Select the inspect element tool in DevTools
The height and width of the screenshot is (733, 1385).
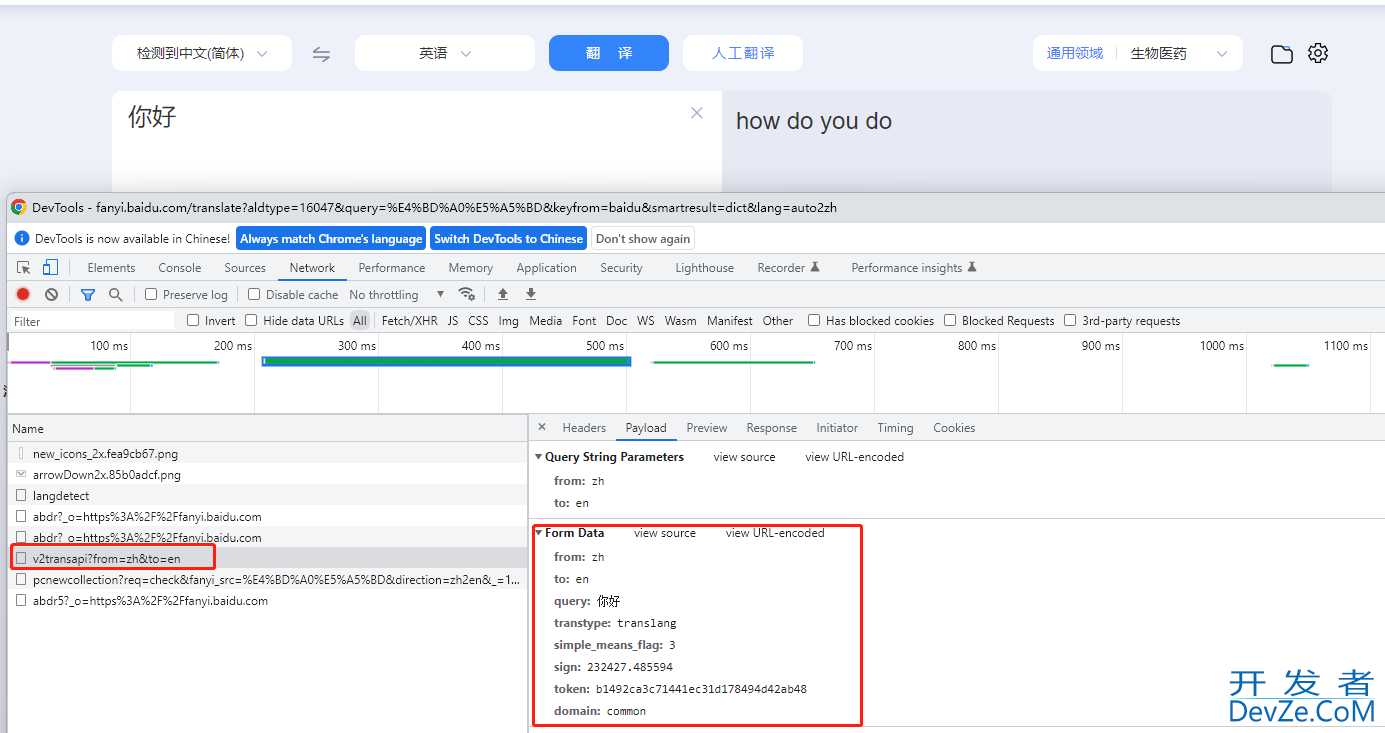pyautogui.click(x=24, y=267)
